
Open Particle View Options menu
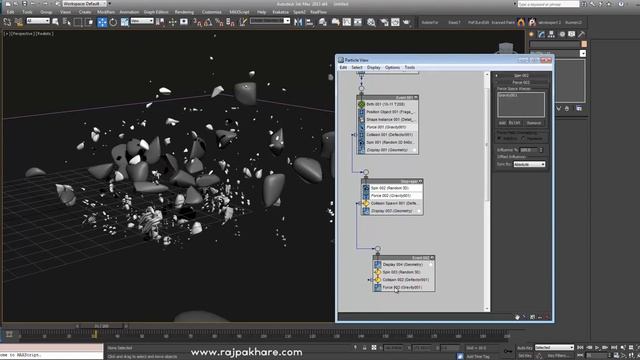[392, 67]
